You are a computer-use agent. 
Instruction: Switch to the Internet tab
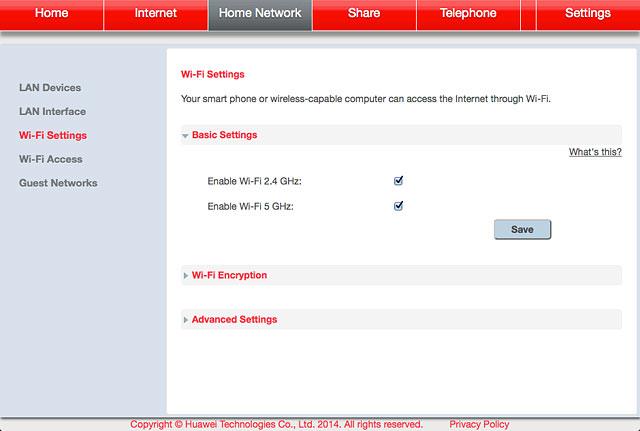point(156,14)
